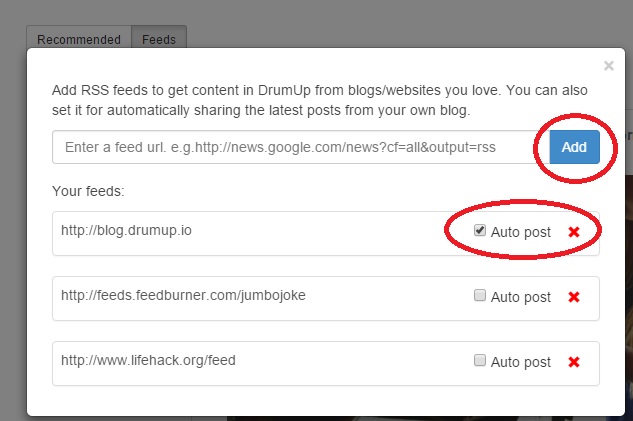Close the RSS feeds dialog
This screenshot has height=421, width=633.
click(609, 65)
